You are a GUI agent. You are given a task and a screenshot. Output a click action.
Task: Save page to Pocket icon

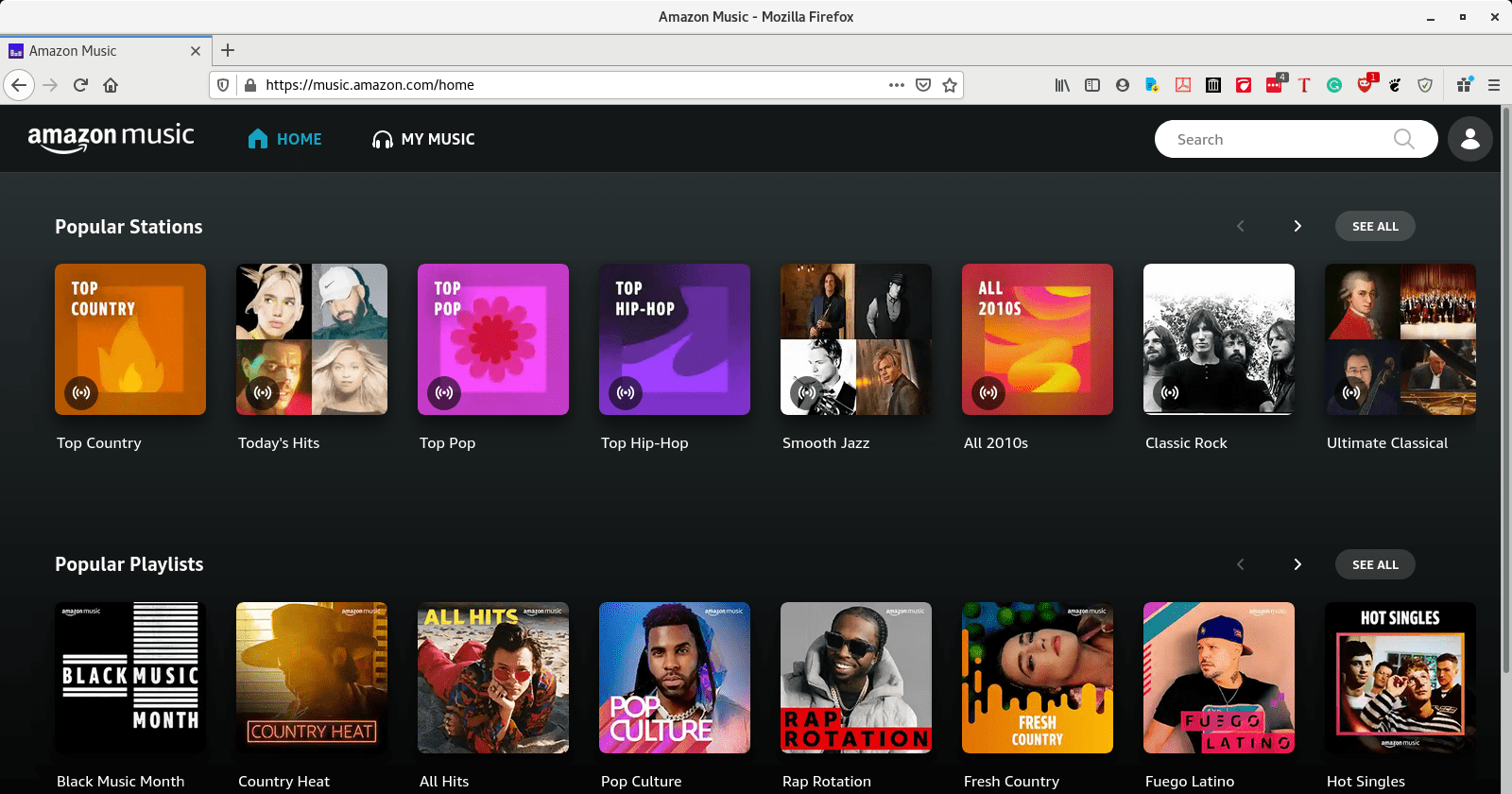(923, 85)
